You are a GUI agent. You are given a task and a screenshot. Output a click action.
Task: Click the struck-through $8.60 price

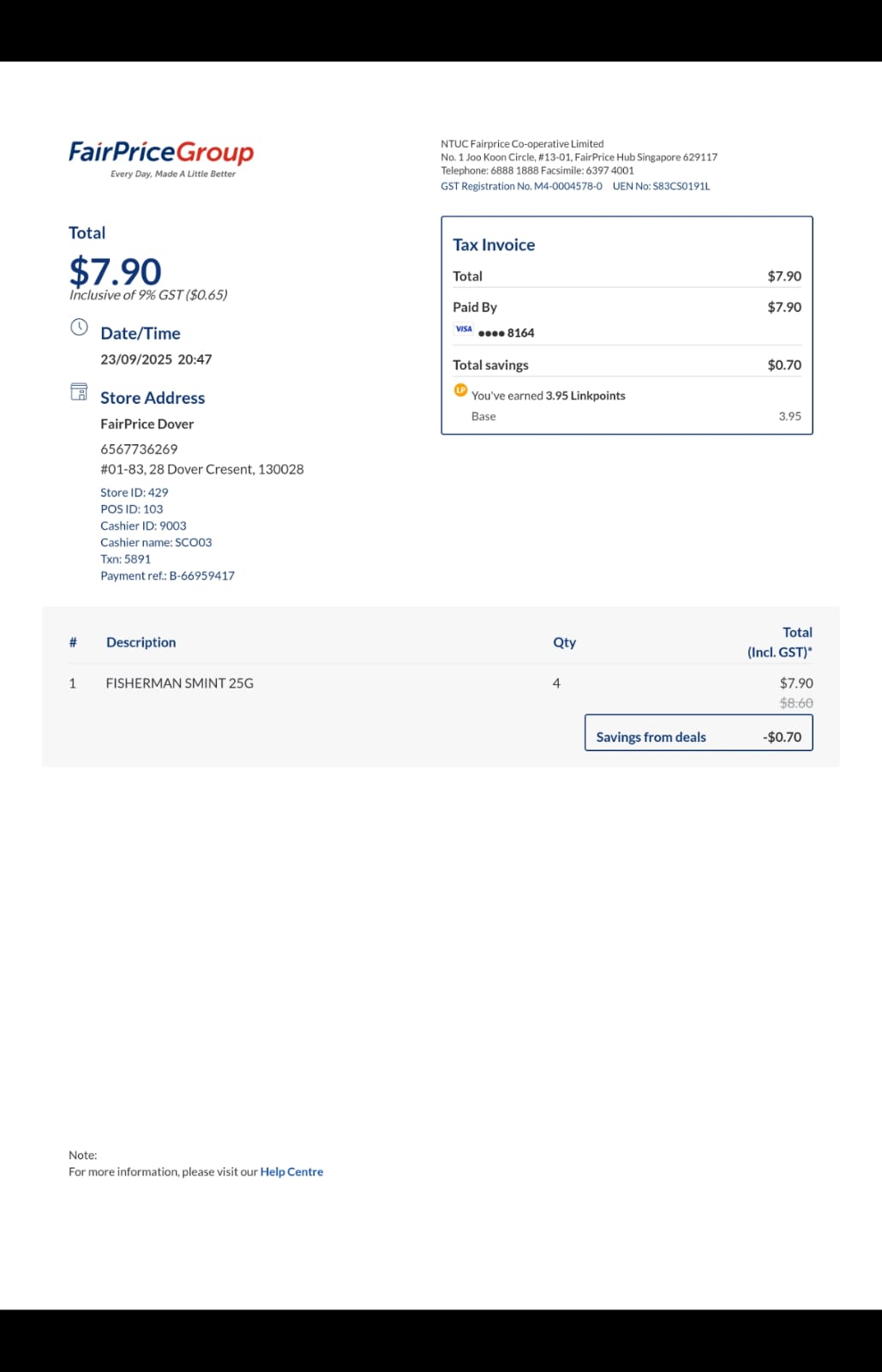[796, 703]
